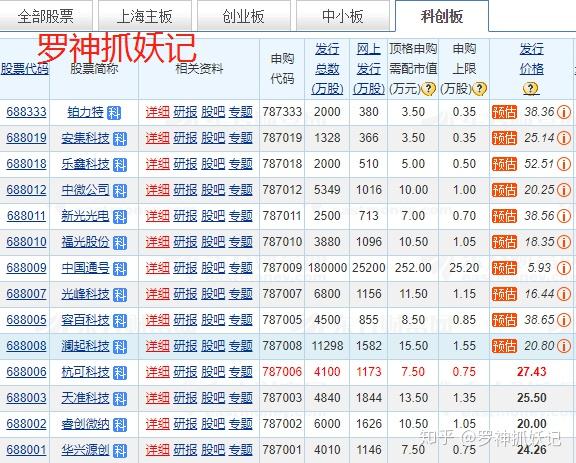This screenshot has width=576, height=463.
Task: Open 睿创微纳 stock name link
Action: click(86, 424)
